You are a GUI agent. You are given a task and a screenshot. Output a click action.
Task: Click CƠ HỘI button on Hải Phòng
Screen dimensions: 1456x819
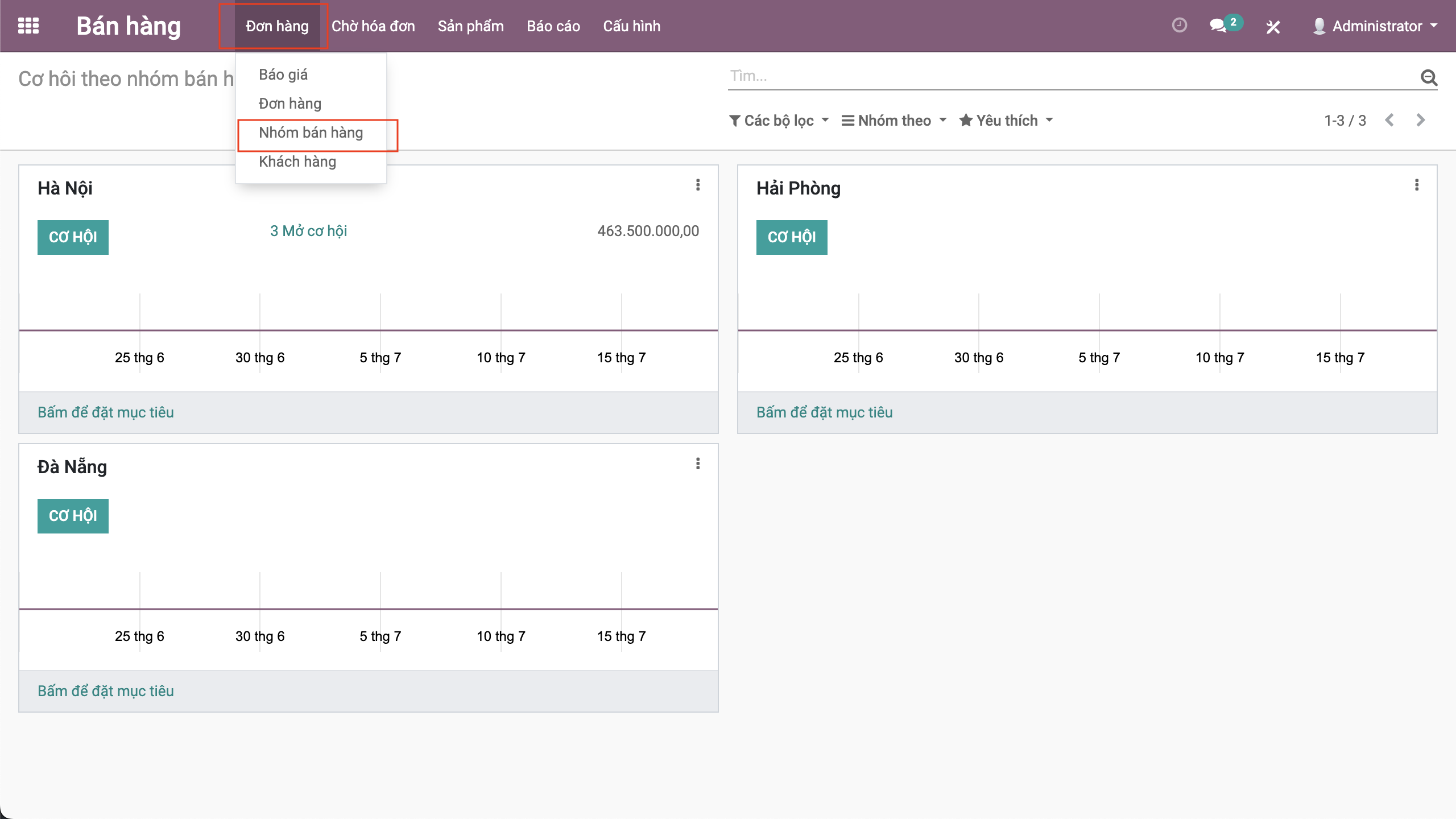coord(792,237)
